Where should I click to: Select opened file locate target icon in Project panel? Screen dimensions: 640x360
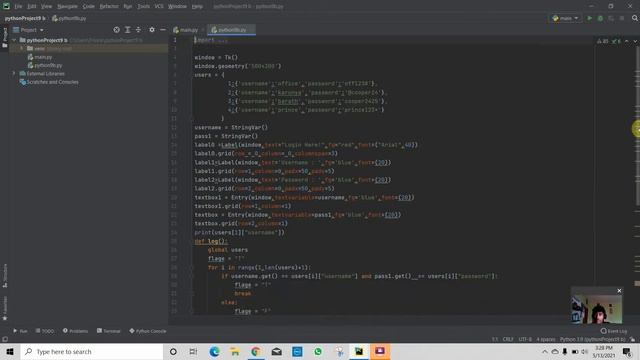point(116,30)
